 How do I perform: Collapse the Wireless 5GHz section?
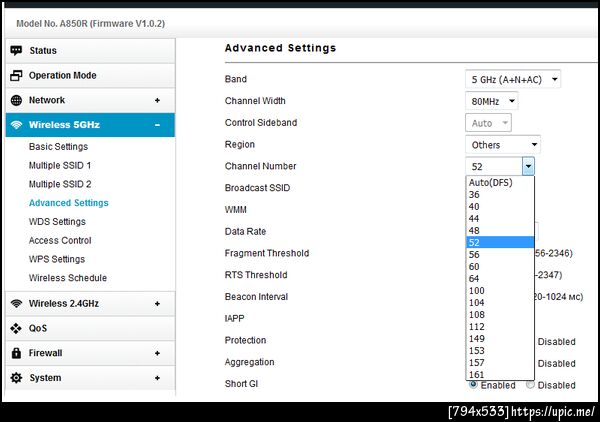point(157,125)
